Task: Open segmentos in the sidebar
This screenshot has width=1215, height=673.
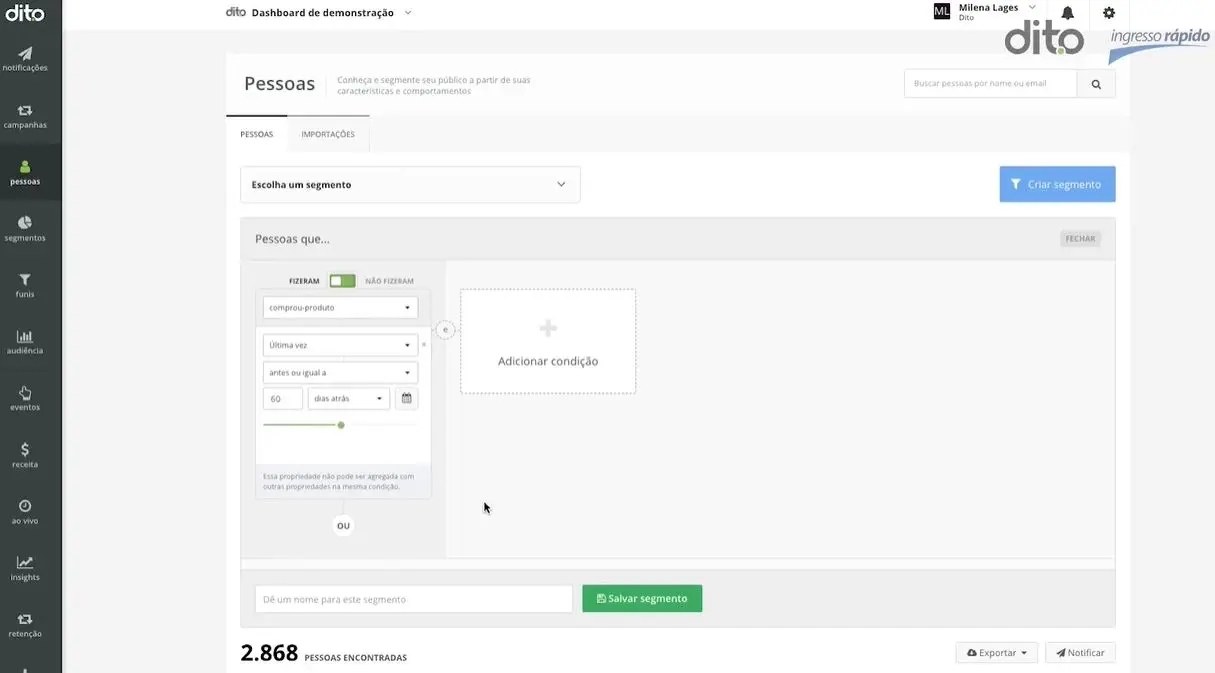Action: (x=25, y=229)
